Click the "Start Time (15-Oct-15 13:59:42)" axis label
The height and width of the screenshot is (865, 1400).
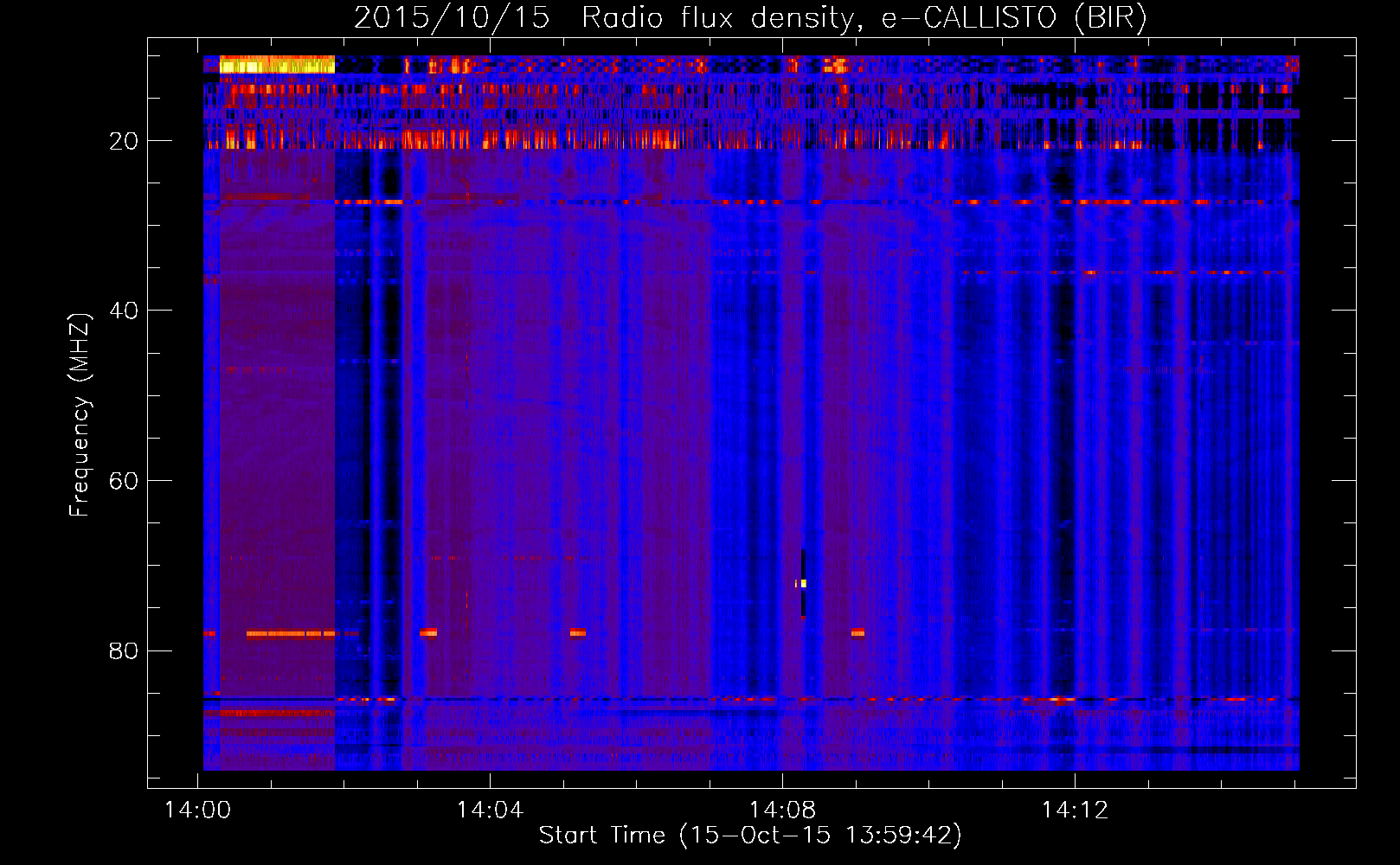tap(750, 836)
